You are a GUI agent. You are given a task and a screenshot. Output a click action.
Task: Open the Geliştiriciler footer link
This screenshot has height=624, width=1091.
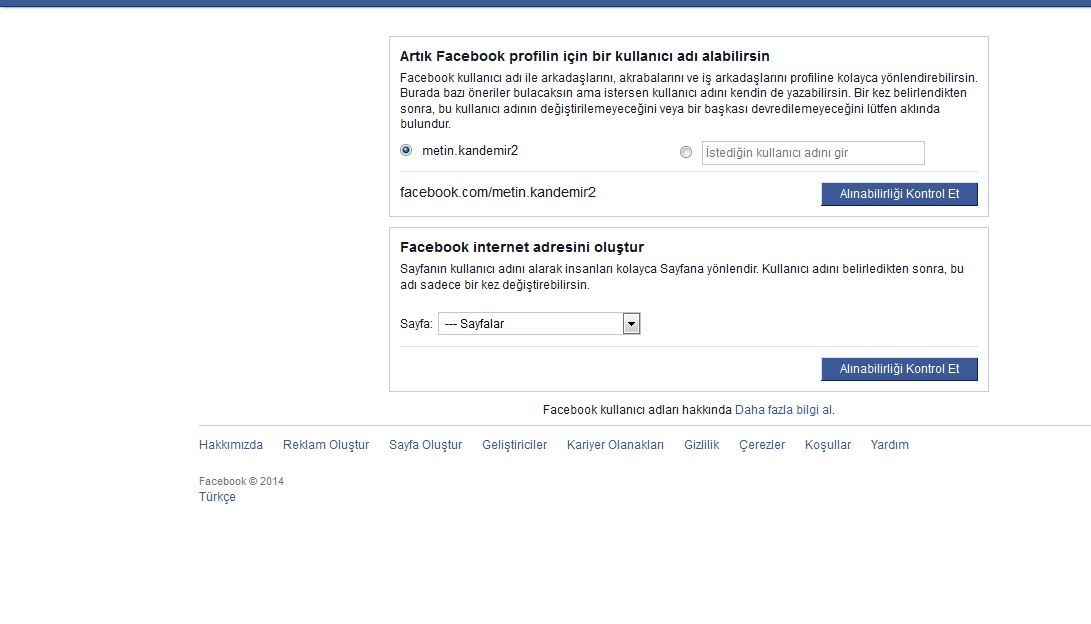pyautogui.click(x=514, y=445)
